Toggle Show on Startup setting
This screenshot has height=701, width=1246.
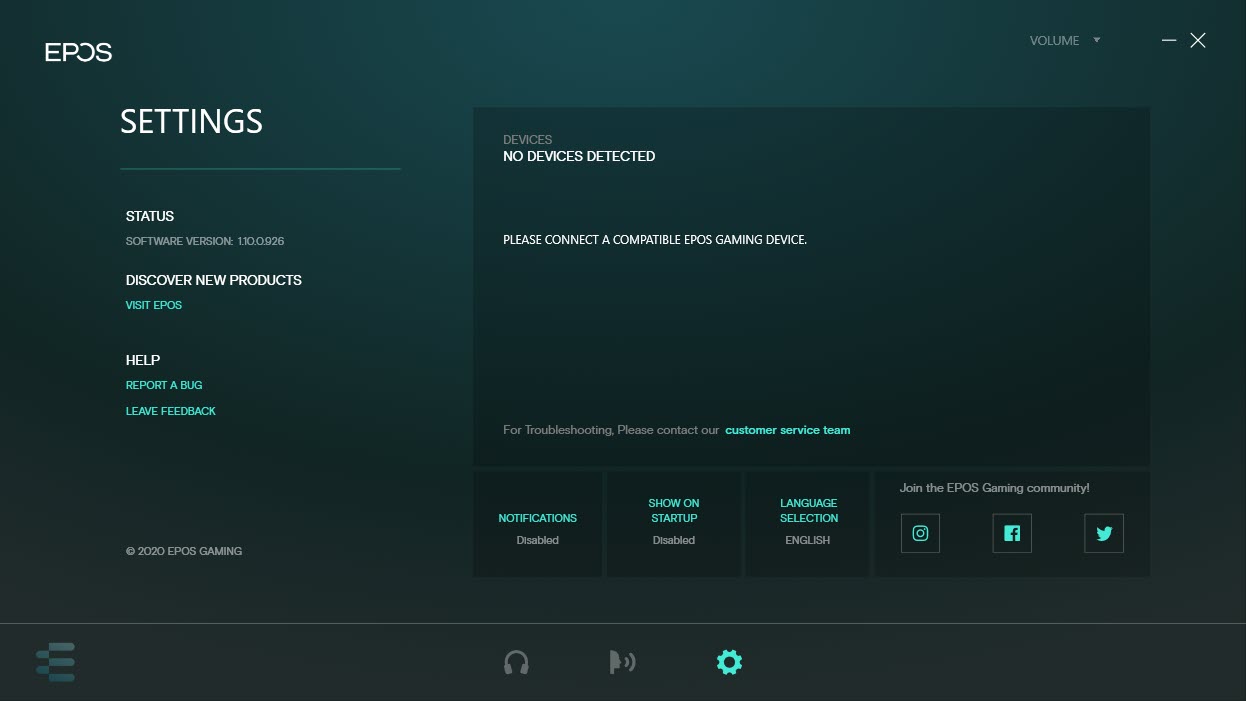point(673,525)
